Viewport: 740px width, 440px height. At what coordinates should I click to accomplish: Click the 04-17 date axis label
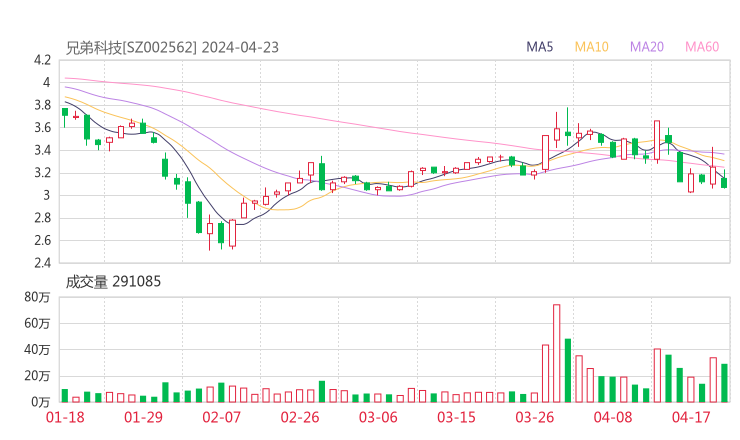691,417
